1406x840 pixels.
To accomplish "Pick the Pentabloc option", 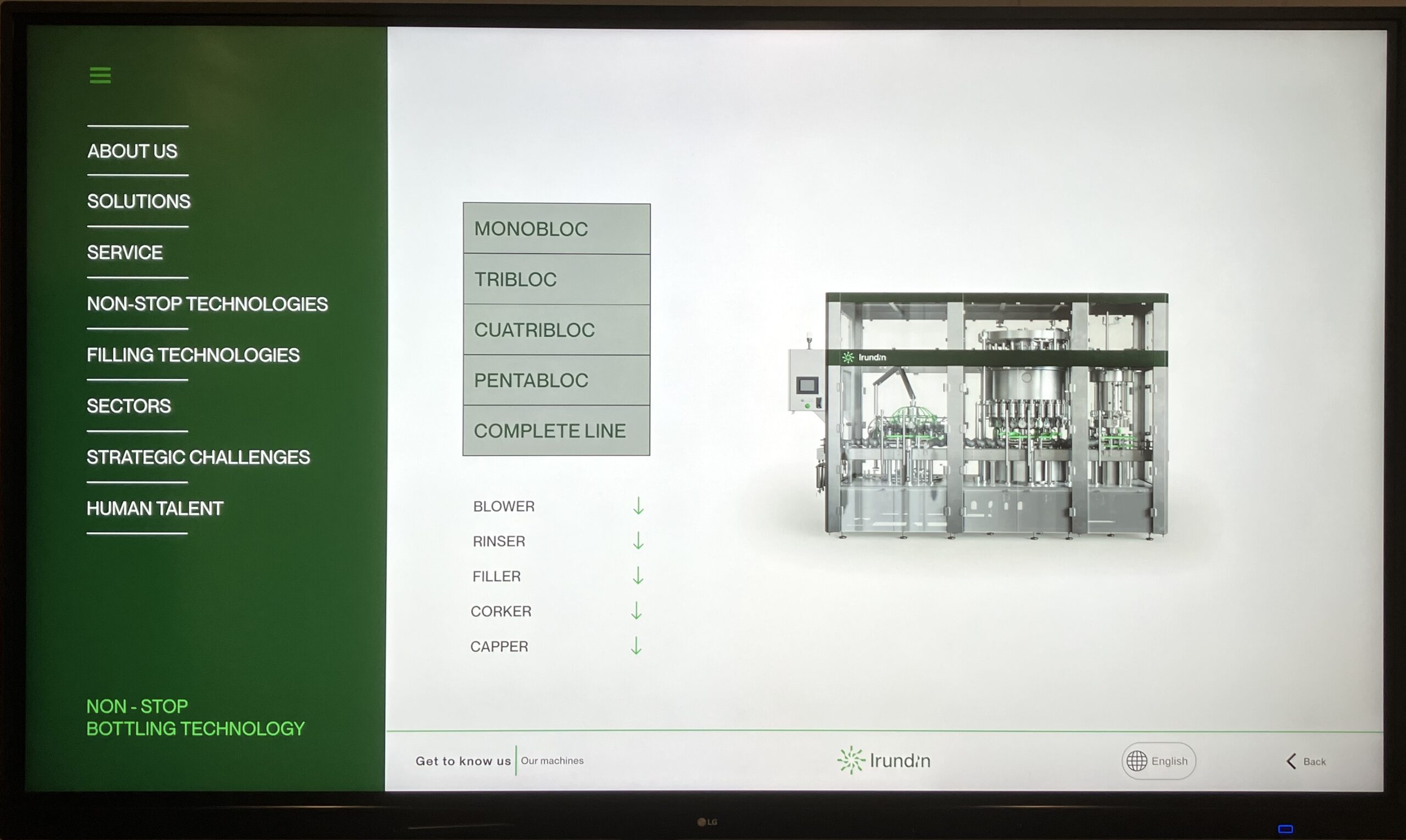I will pyautogui.click(x=556, y=380).
